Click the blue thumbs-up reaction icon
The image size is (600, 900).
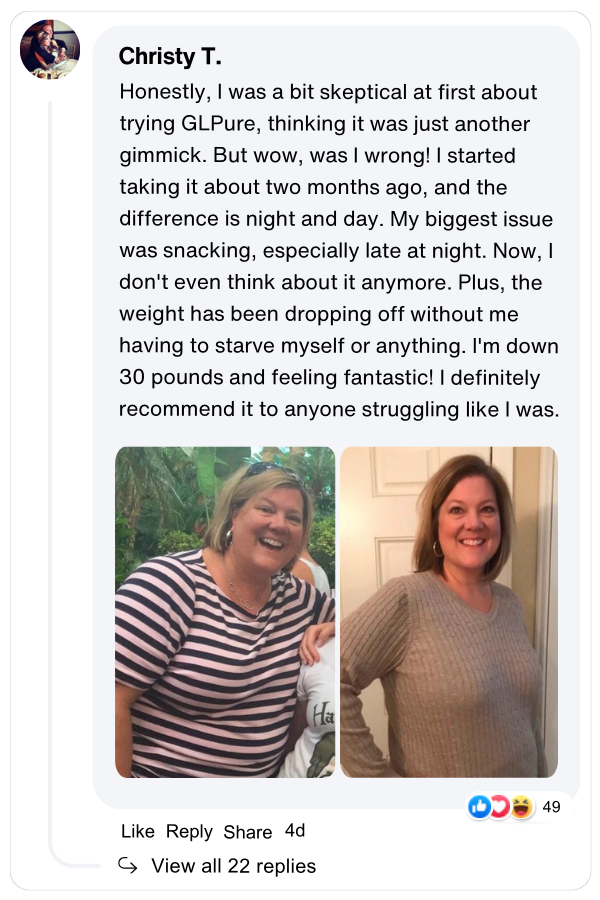pos(480,807)
